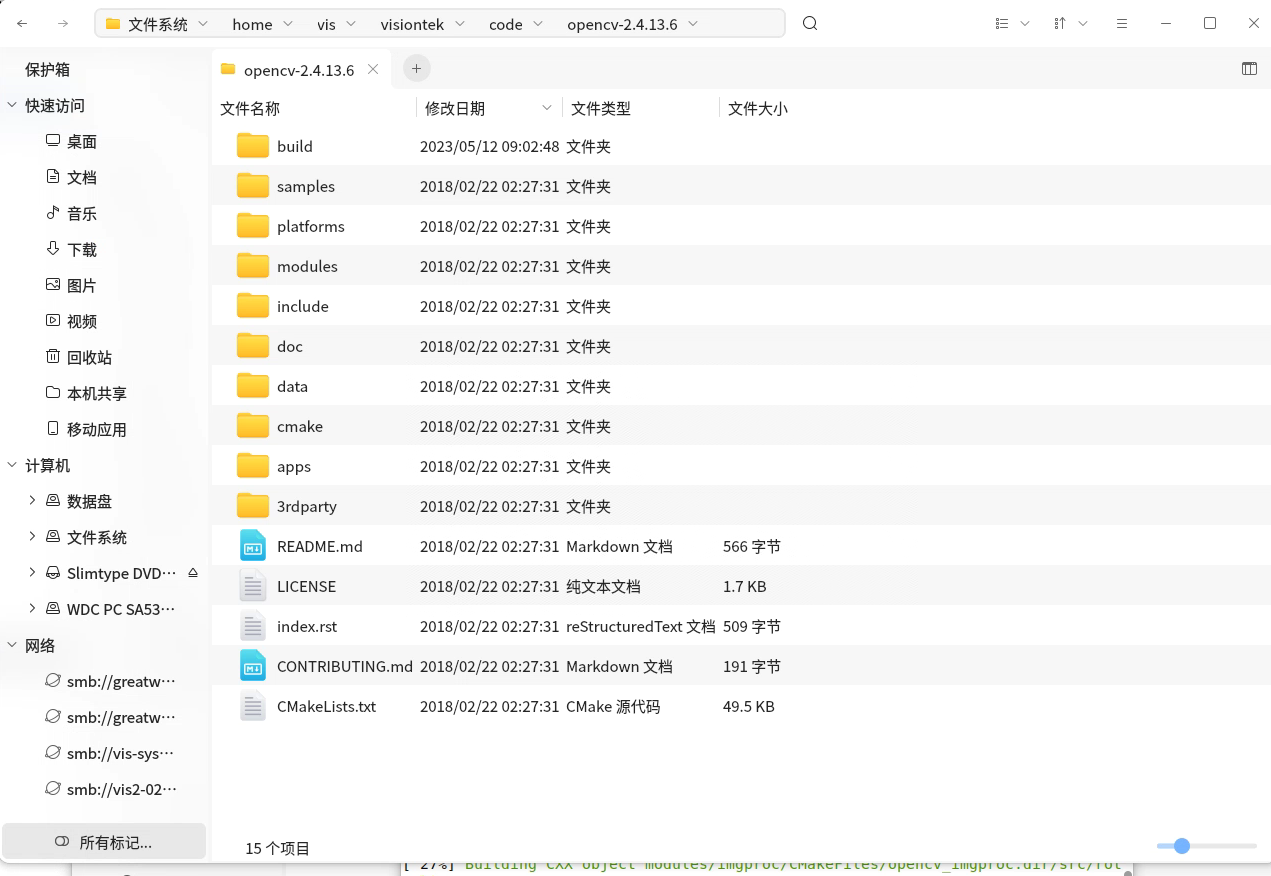The height and width of the screenshot is (876, 1271).
Task: Expand the 数据盘 tree node
Action: (32, 501)
